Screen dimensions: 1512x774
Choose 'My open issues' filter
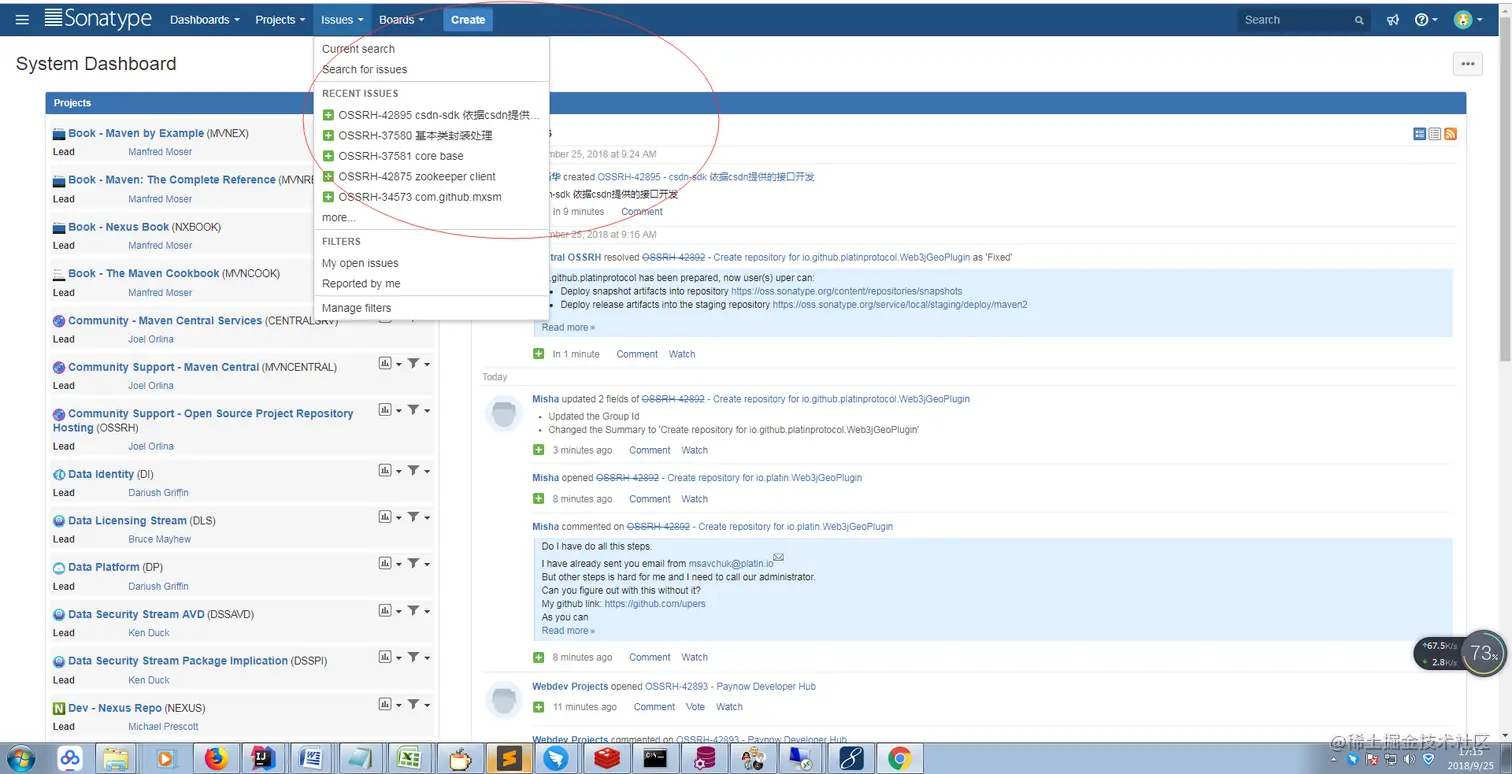click(431, 263)
